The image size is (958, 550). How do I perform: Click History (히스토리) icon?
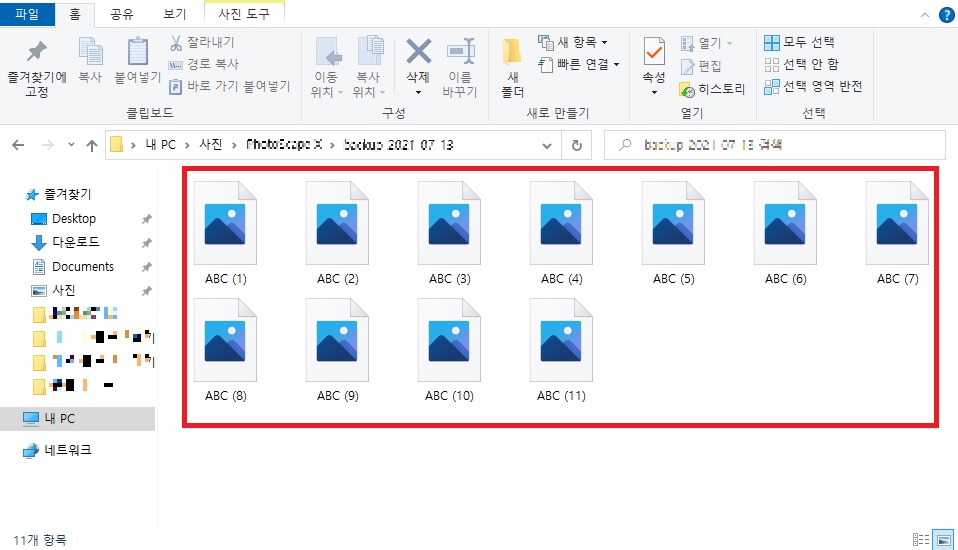coord(687,90)
